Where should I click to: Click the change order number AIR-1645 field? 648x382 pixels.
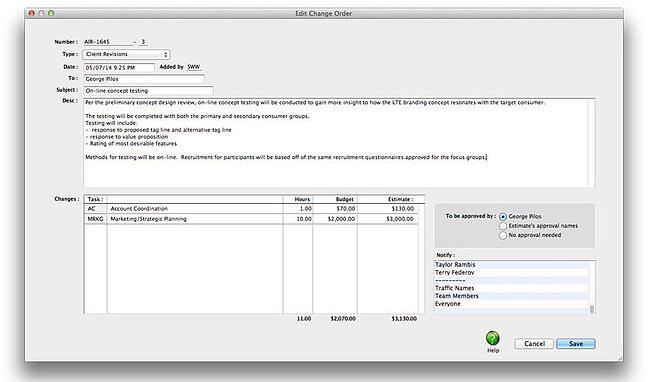[108, 42]
